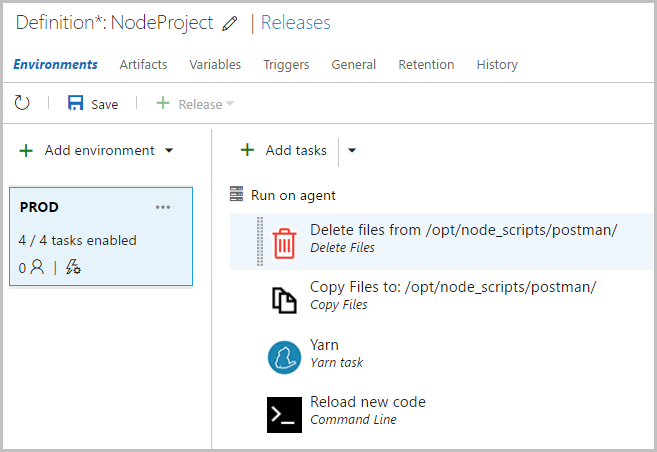
Task: Click the Save button
Action: tap(92, 104)
